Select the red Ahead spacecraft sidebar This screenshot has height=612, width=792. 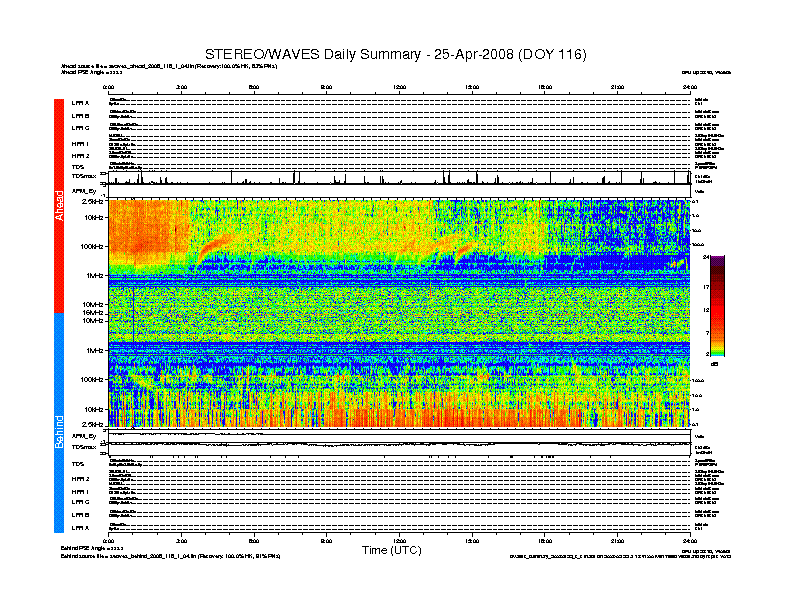click(59, 206)
